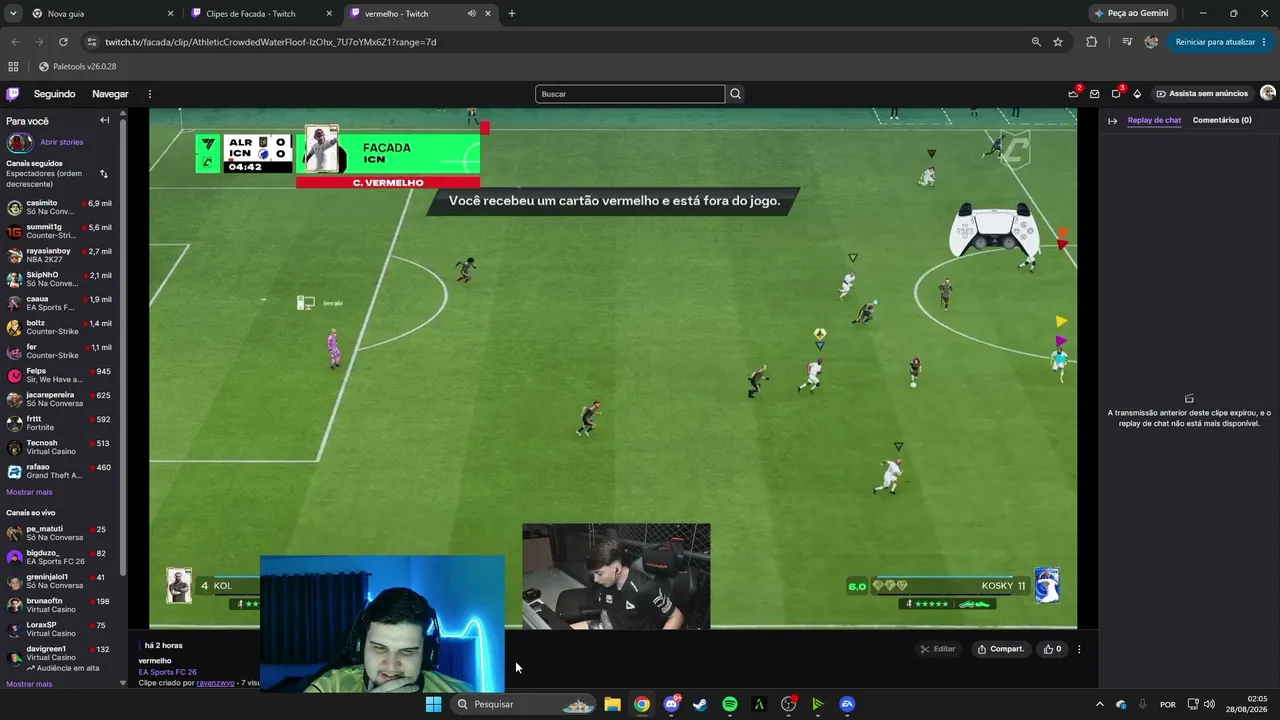The height and width of the screenshot is (720, 1280).
Task: Open bigduzo_ channel in sidebar
Action: [59, 558]
